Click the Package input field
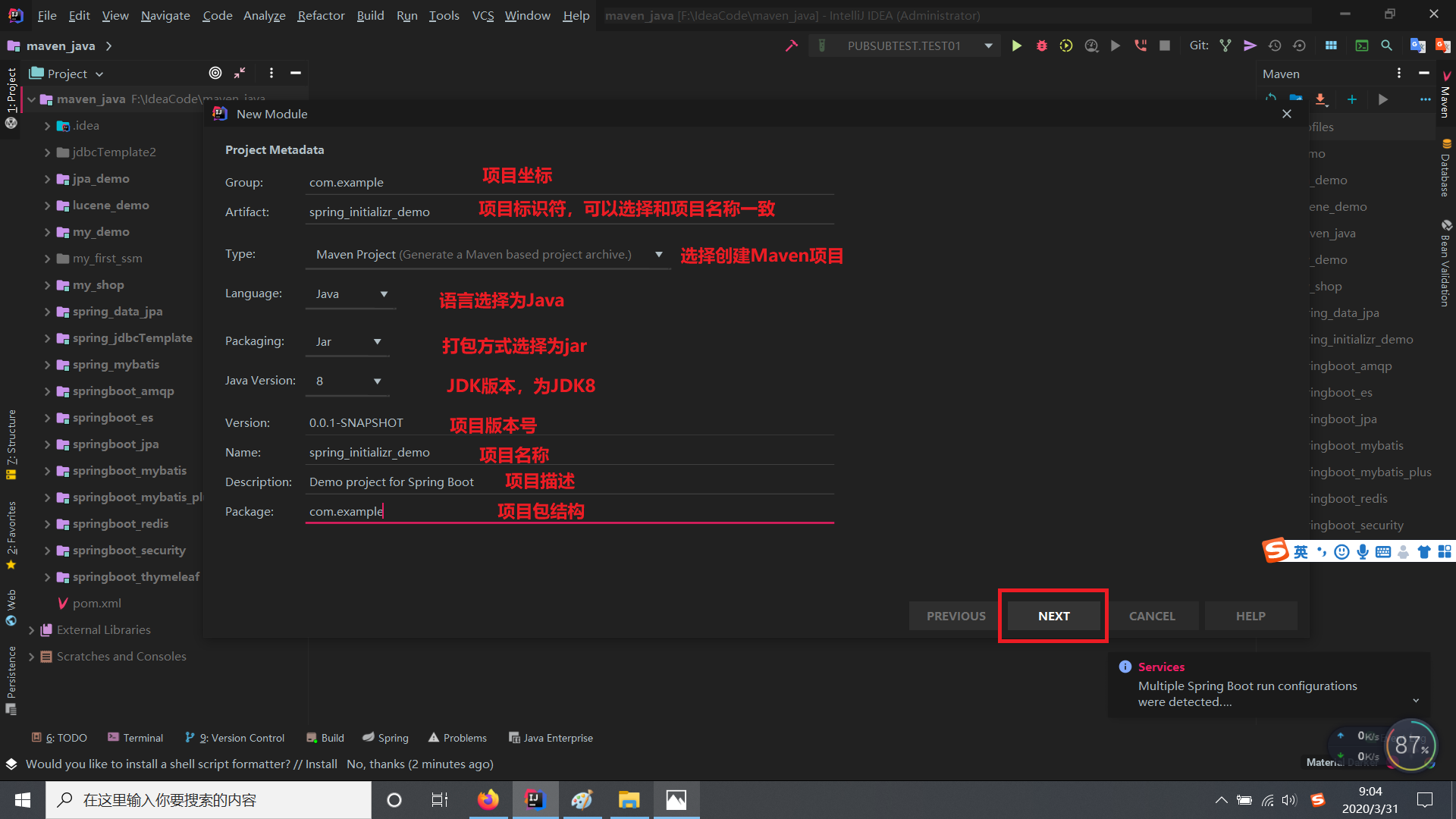 (569, 511)
